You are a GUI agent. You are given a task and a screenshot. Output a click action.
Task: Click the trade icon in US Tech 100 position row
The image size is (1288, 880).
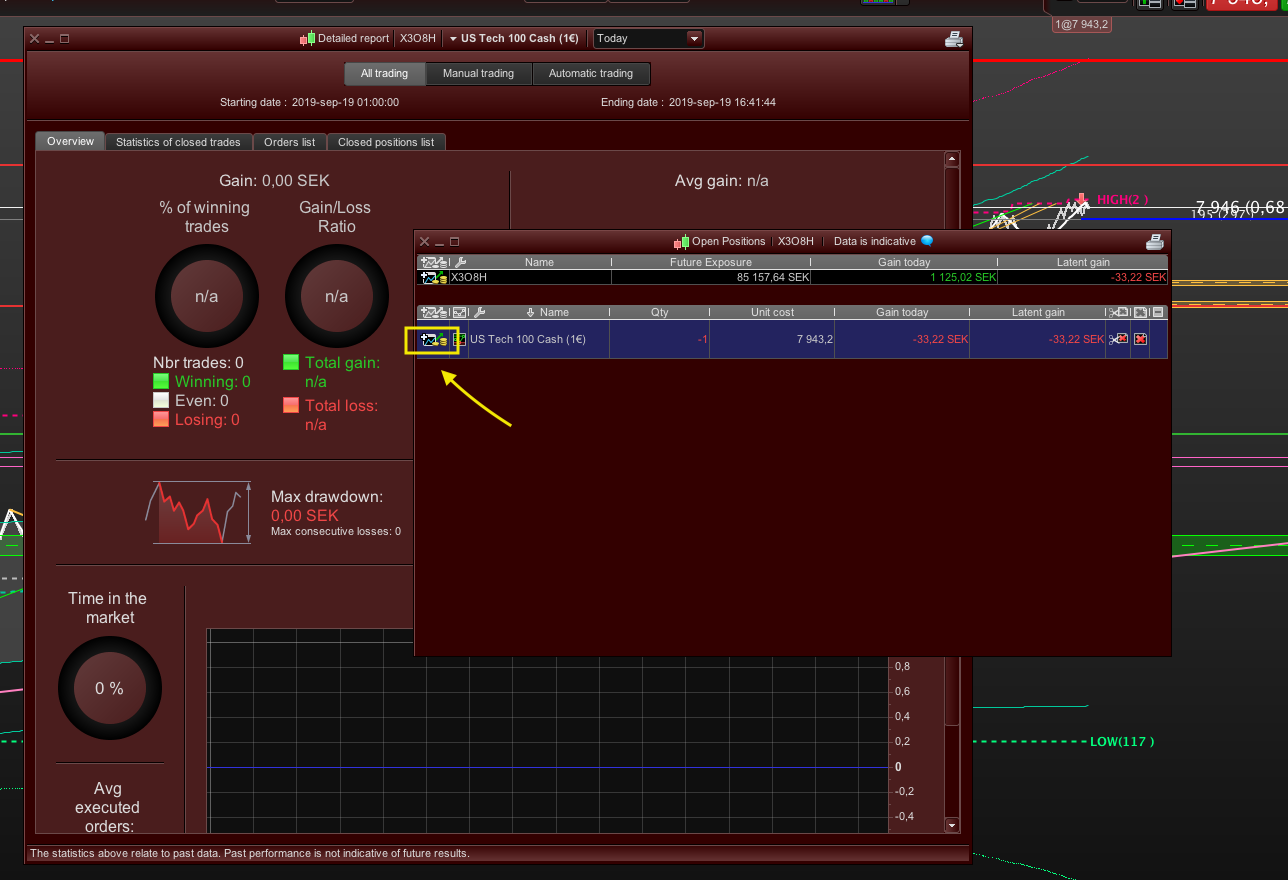(434, 340)
